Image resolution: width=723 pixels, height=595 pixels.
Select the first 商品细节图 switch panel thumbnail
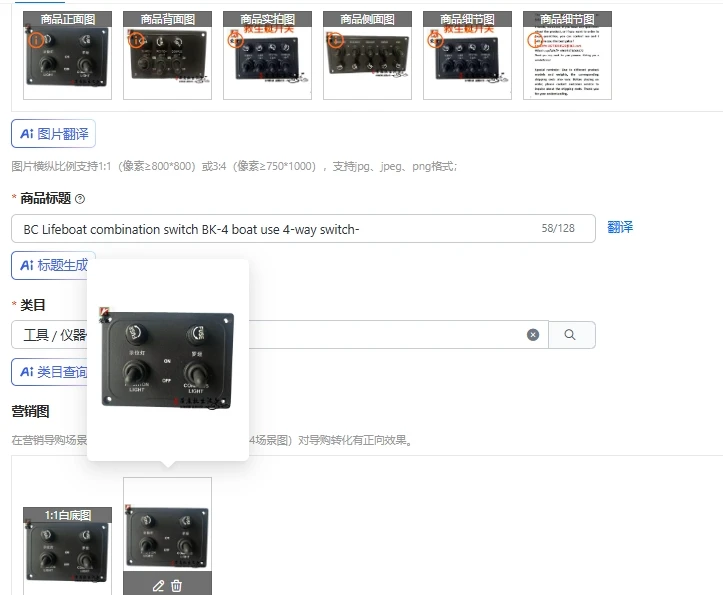pyautogui.click(x=468, y=55)
